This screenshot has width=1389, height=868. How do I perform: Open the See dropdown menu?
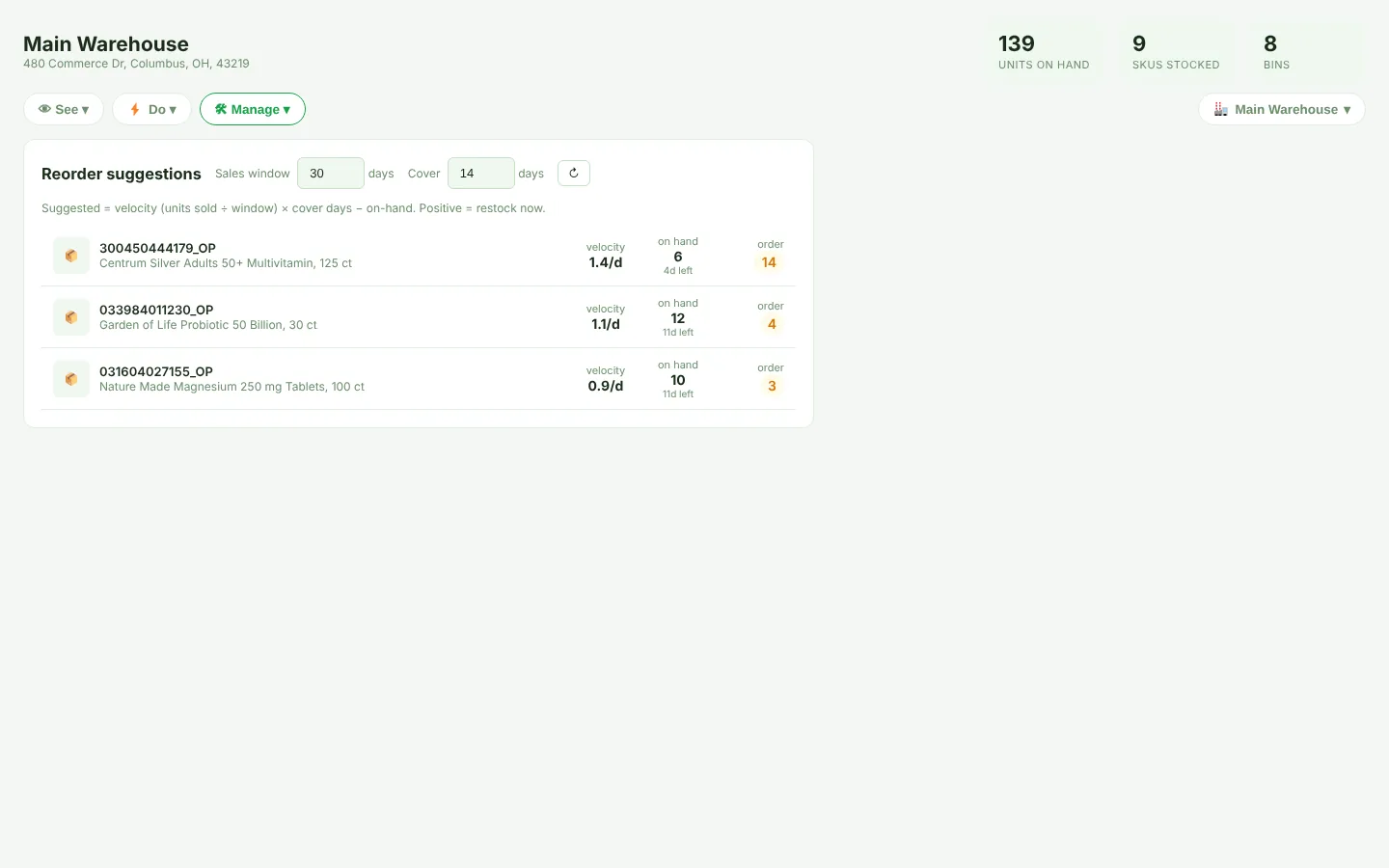click(x=64, y=109)
